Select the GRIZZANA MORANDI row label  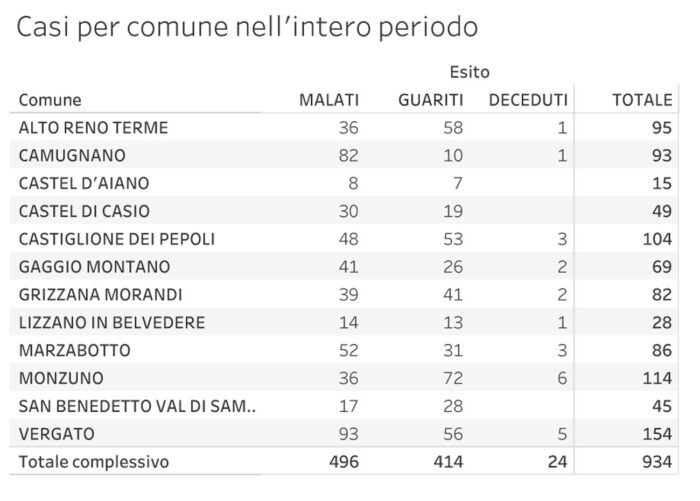click(x=101, y=295)
